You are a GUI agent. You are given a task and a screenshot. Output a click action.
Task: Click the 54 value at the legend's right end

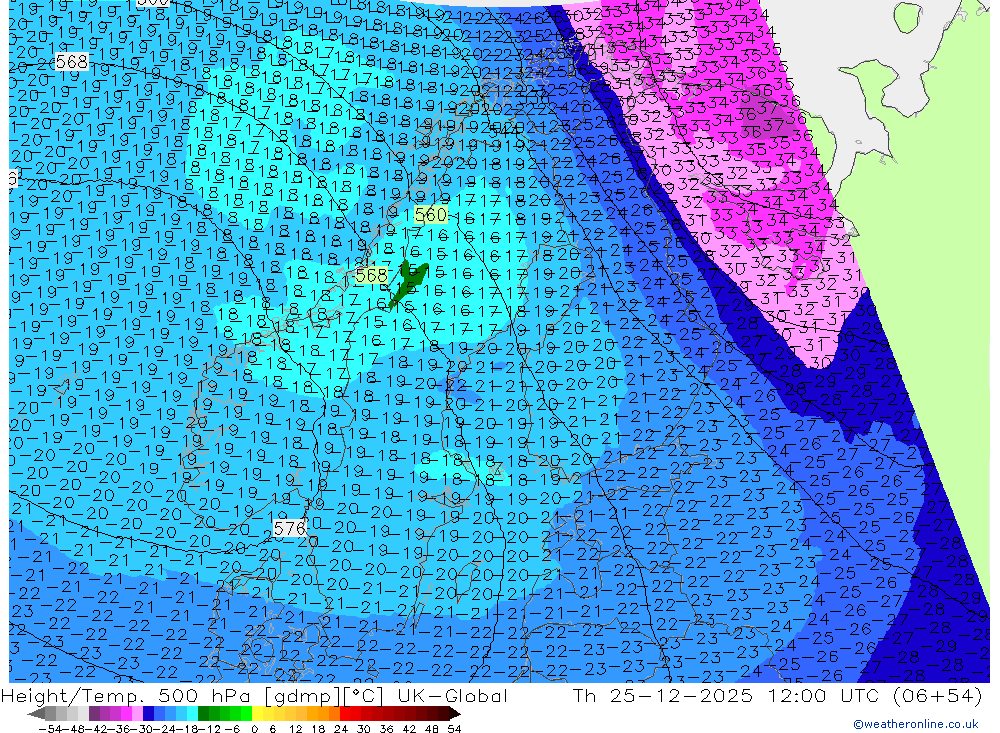coord(454,729)
